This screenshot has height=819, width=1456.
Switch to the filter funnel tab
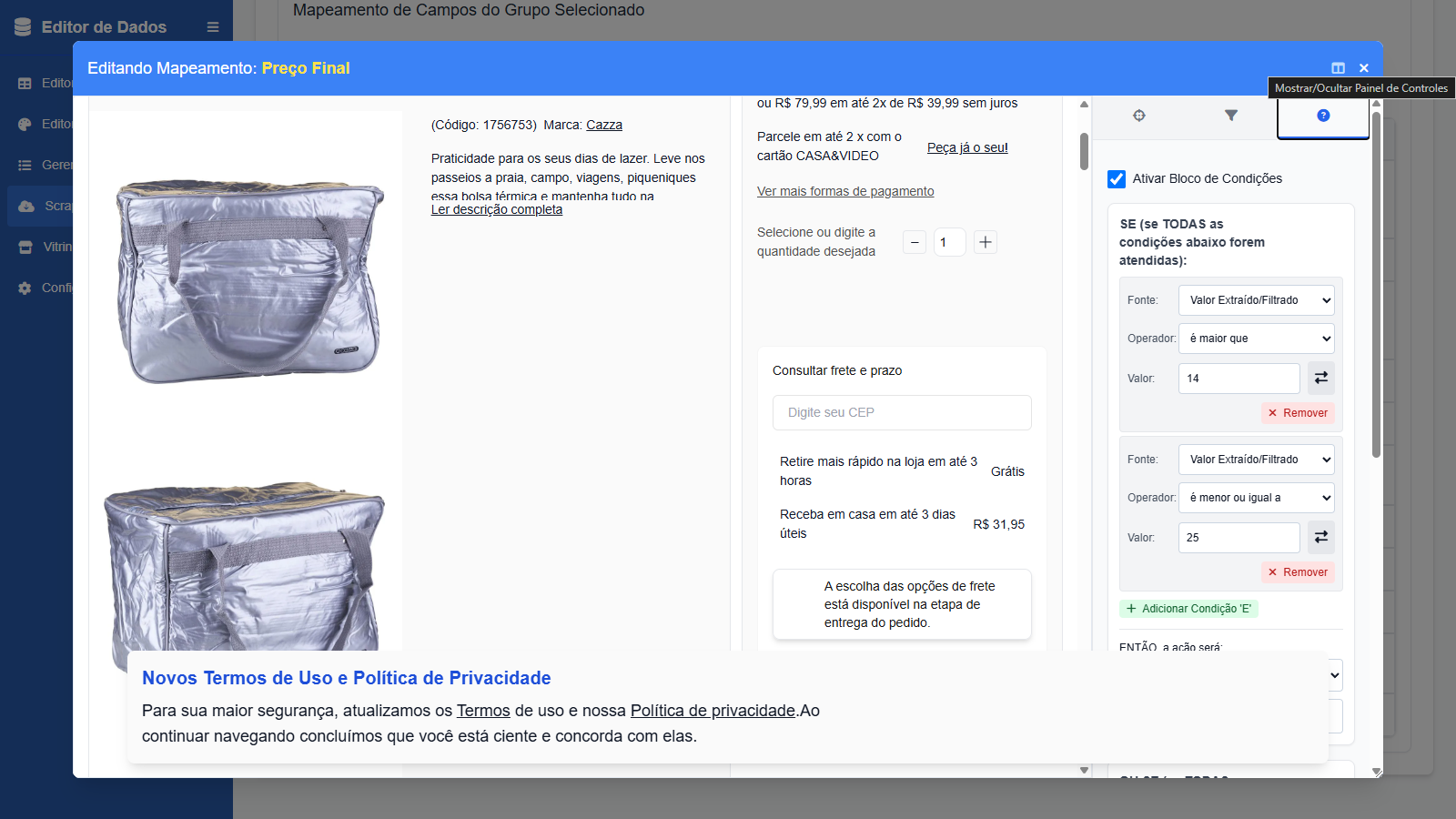click(1230, 116)
